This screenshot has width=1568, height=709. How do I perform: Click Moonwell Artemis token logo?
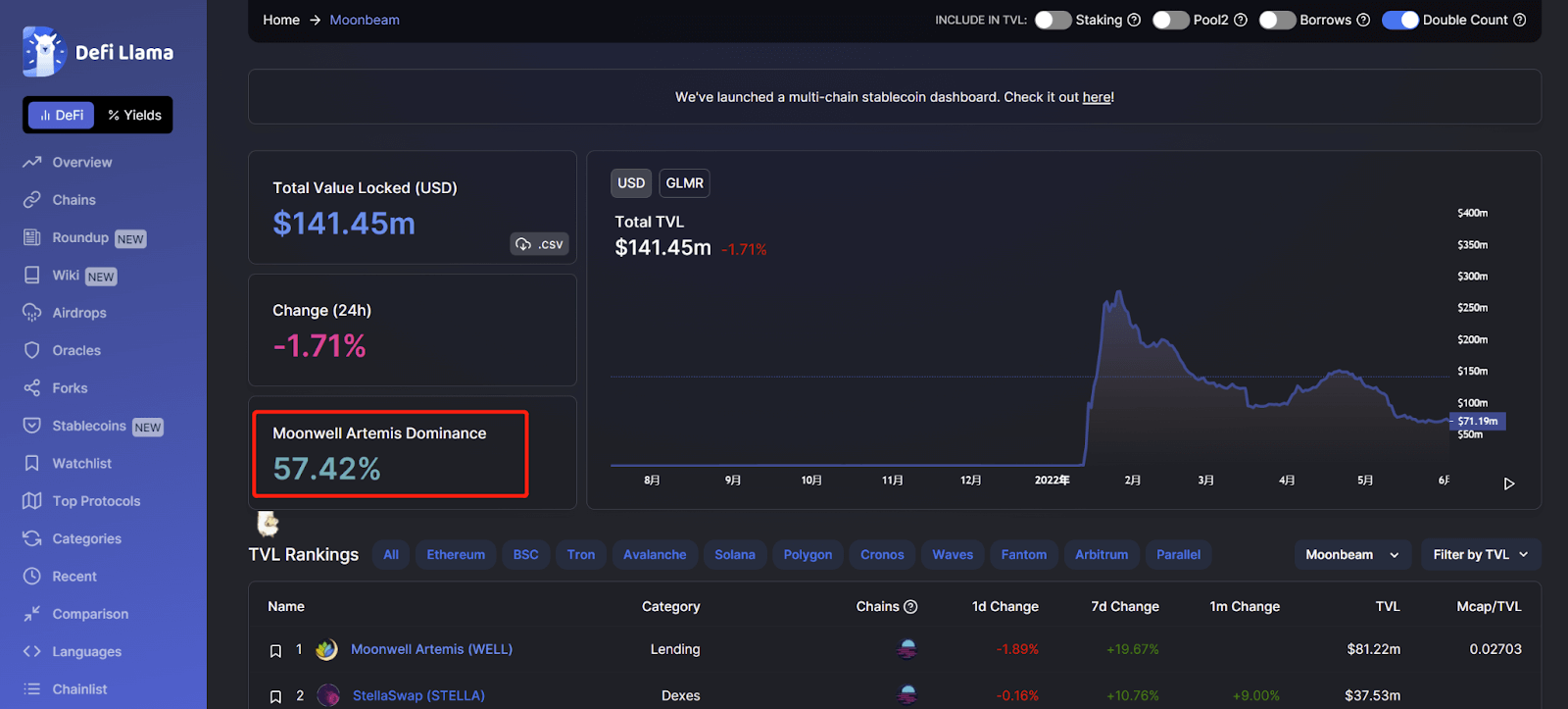pyautogui.click(x=327, y=649)
